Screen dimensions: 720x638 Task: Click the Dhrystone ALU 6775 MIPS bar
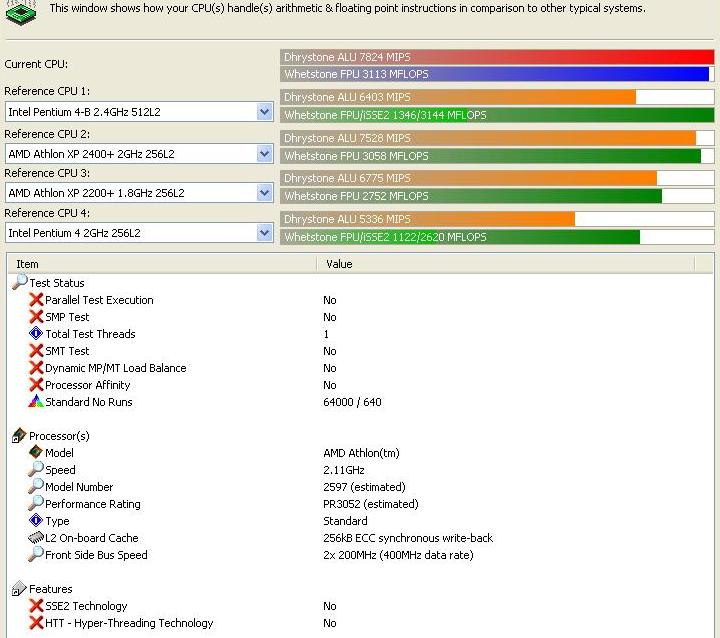click(x=497, y=178)
